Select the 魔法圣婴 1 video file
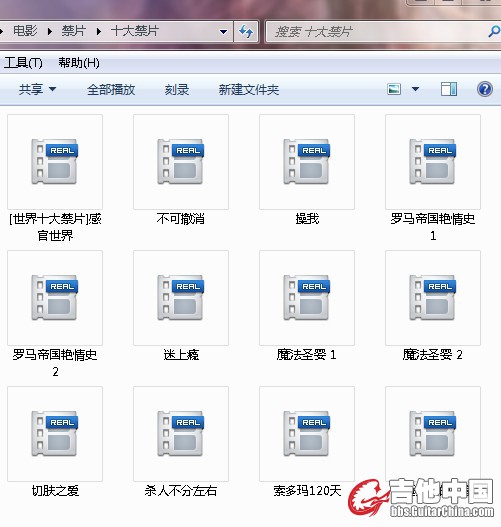This screenshot has height=527, width=501. point(307,306)
